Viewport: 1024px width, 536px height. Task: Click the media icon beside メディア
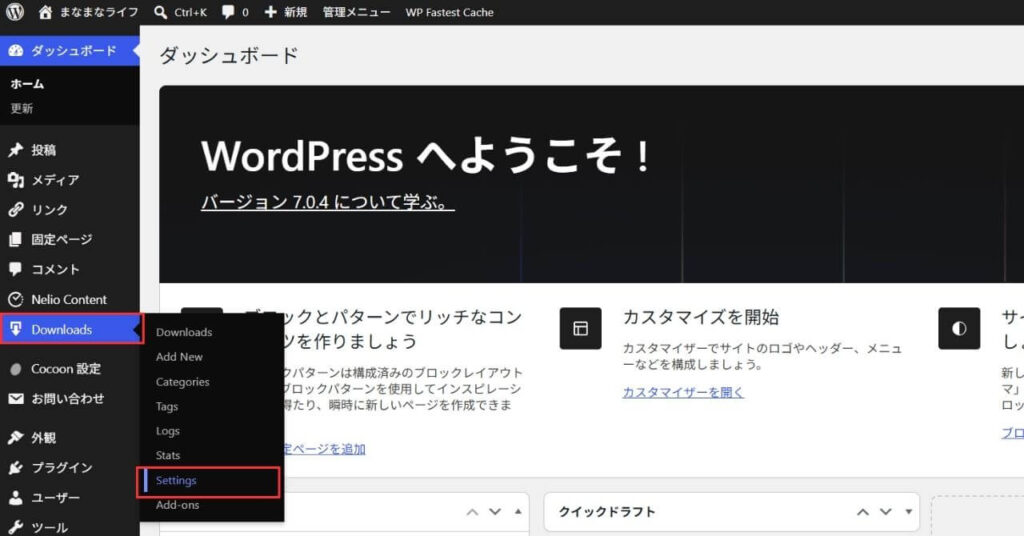coord(16,180)
